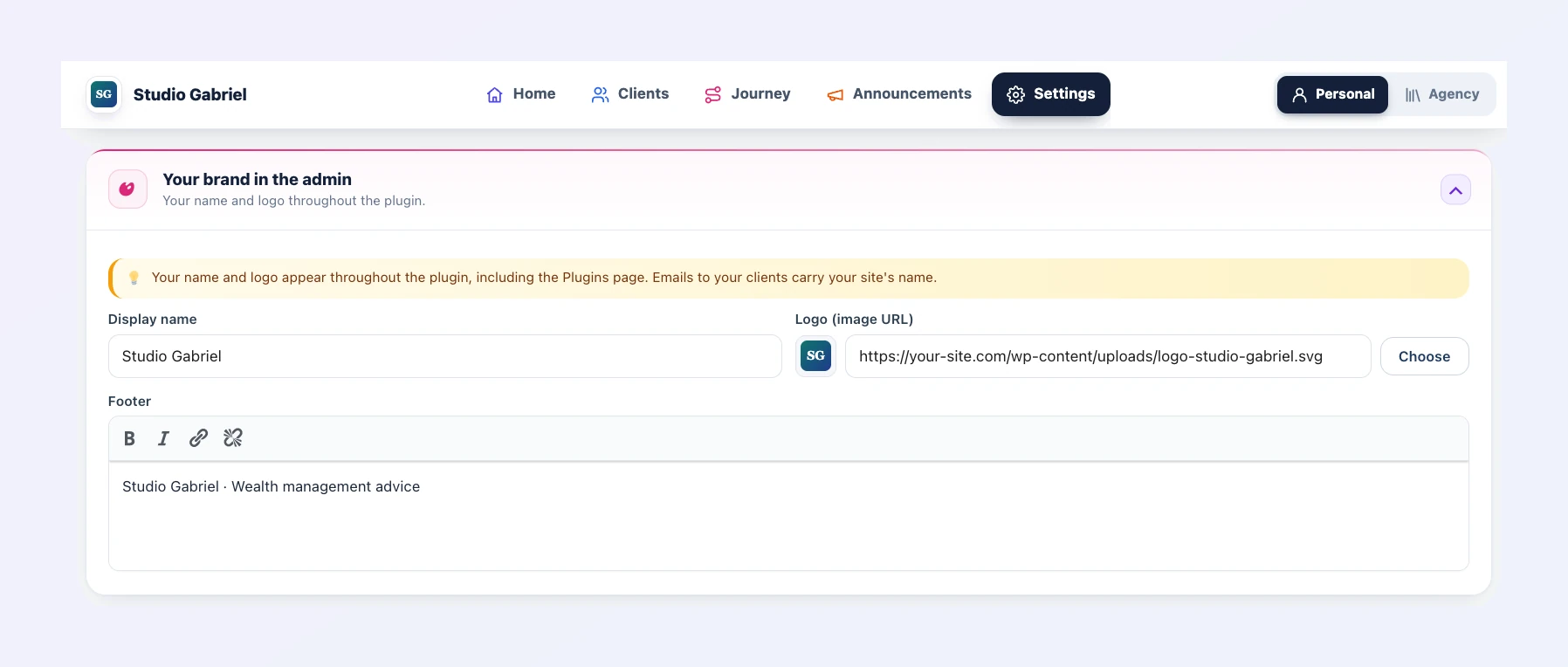Click 'Your name and logo throughout the plugin.' subtitle
The width and height of the screenshot is (1568, 667).
(294, 201)
